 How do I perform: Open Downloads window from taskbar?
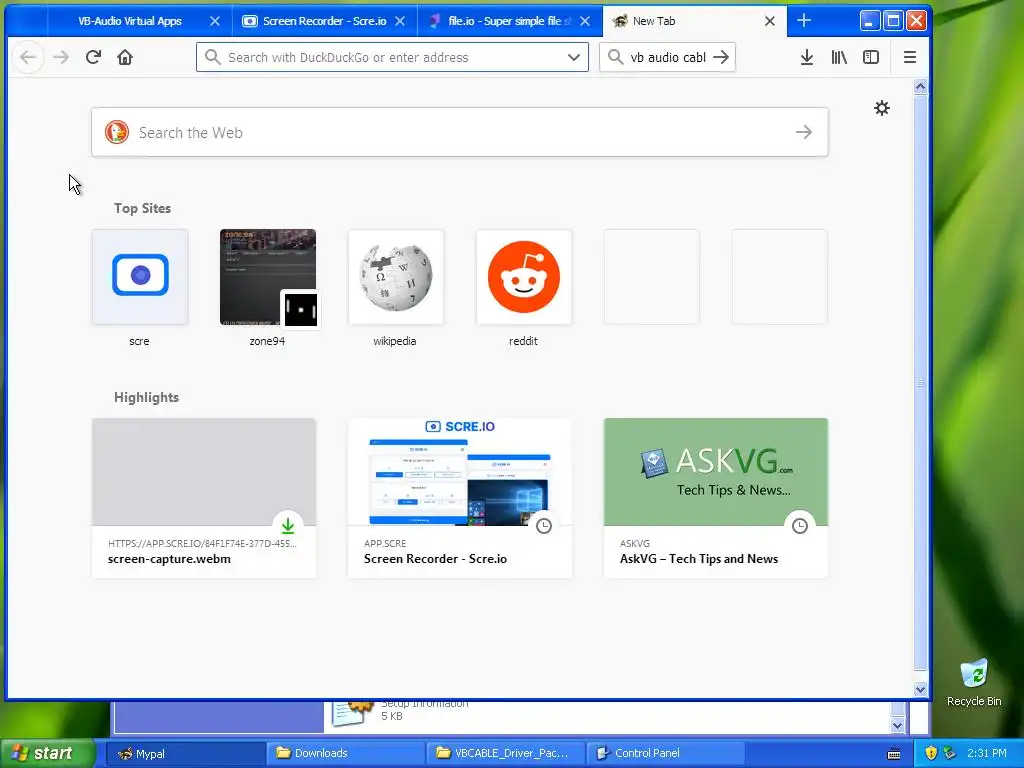pyautogui.click(x=345, y=753)
